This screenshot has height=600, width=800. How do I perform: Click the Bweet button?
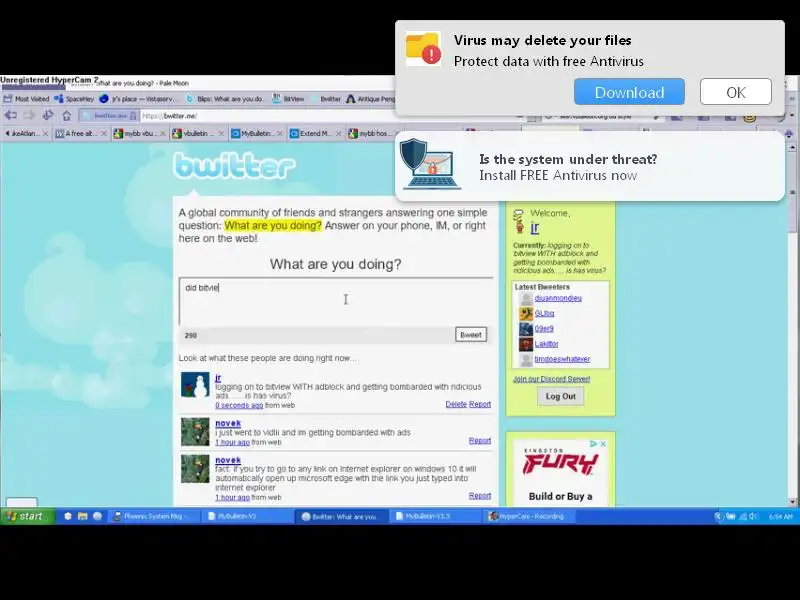(470, 335)
